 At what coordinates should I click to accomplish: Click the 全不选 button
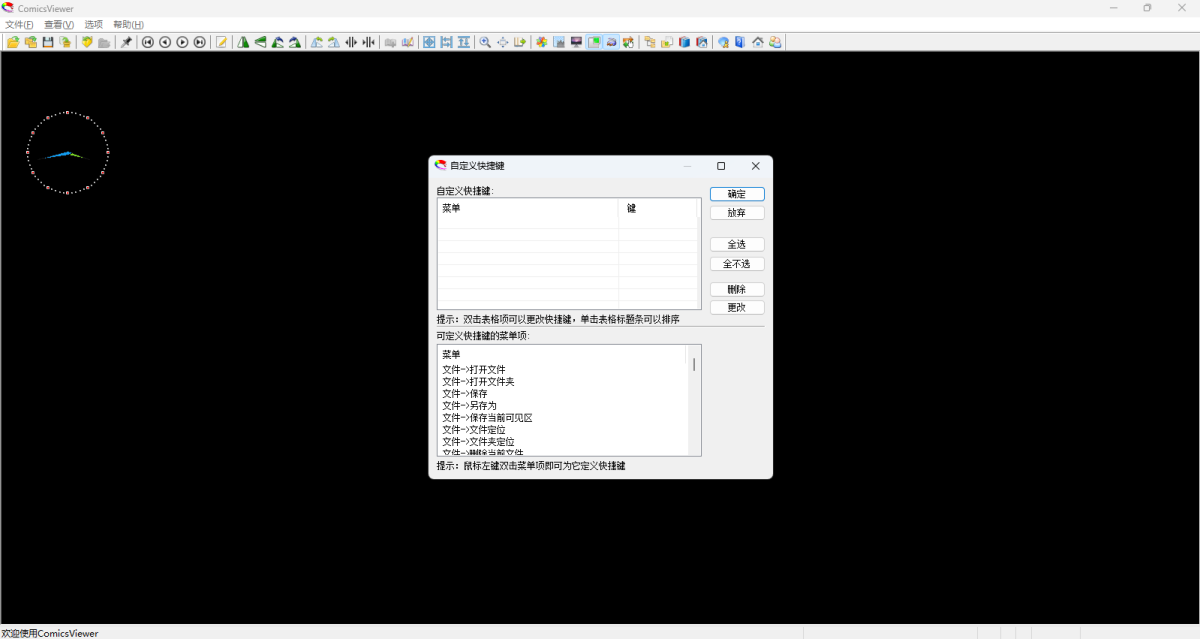(737, 263)
